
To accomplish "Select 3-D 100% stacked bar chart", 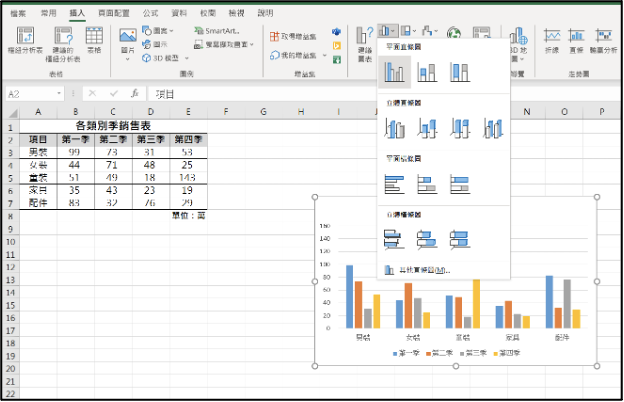I will pos(460,240).
